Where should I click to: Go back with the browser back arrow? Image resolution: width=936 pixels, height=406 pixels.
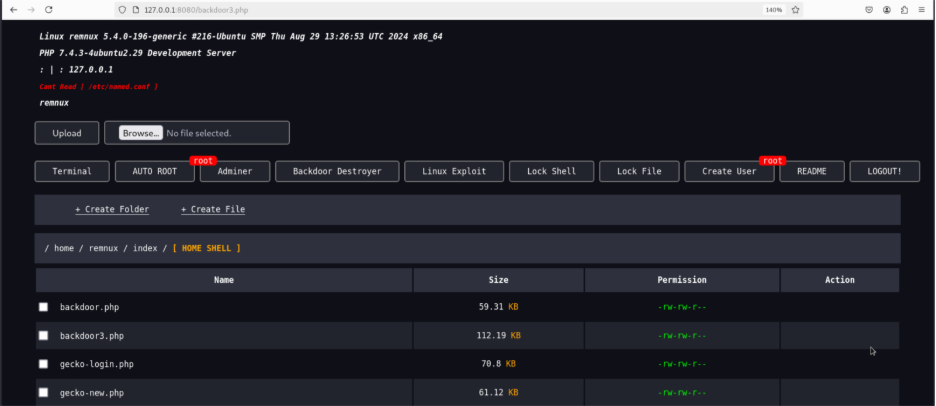(x=13, y=10)
